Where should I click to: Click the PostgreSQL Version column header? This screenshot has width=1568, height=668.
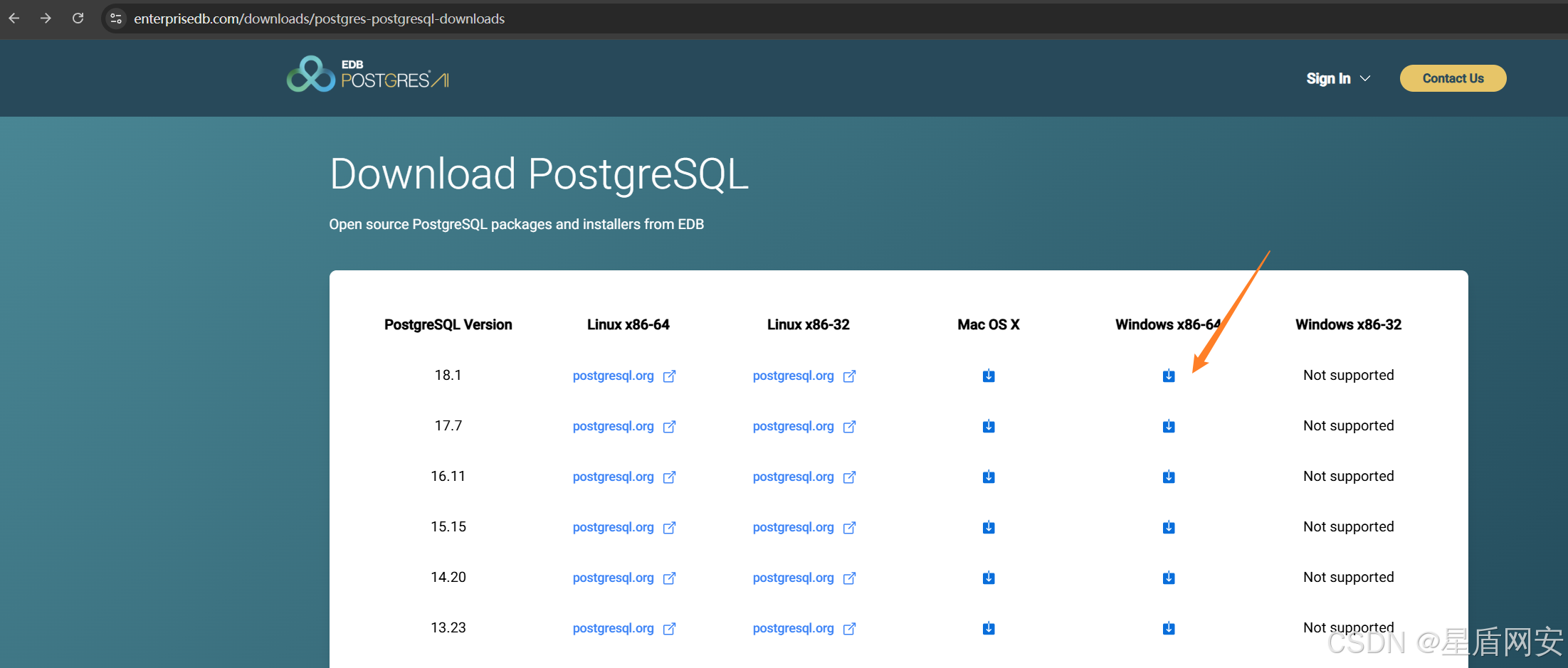pos(448,324)
